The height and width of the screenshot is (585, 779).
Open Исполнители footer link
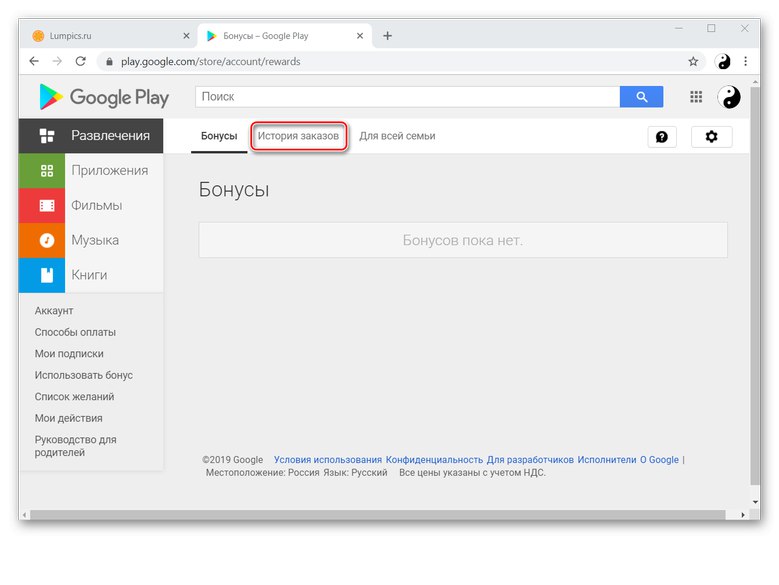pos(607,460)
